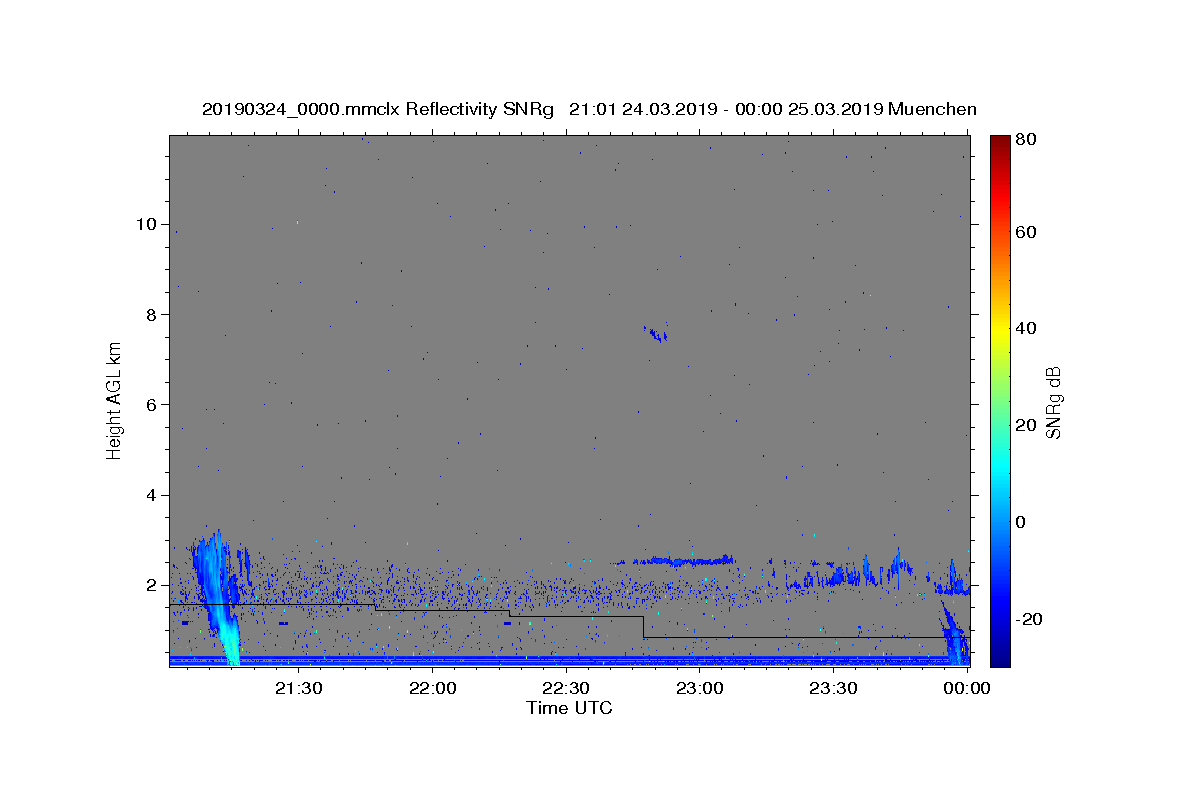Click the plot title text
This screenshot has width=1200, height=800.
point(589,109)
